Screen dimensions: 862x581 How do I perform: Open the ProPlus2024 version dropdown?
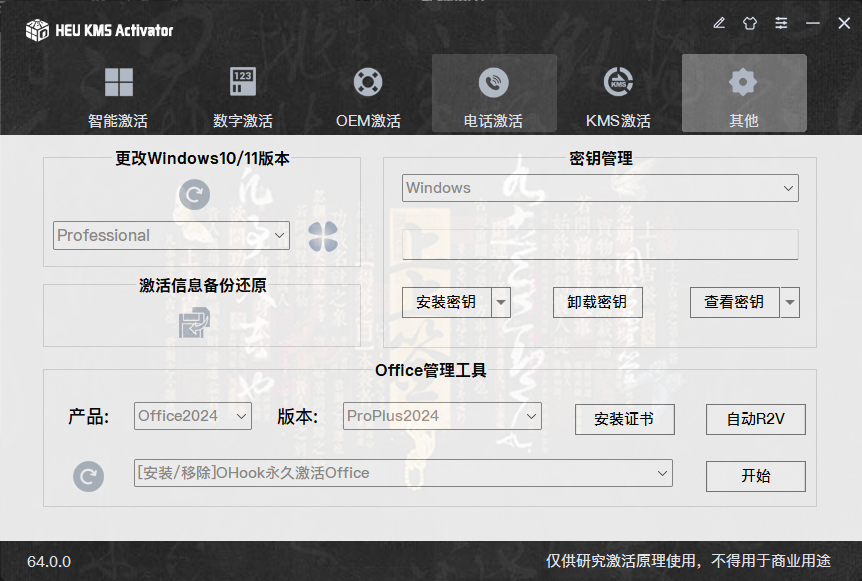click(x=442, y=416)
